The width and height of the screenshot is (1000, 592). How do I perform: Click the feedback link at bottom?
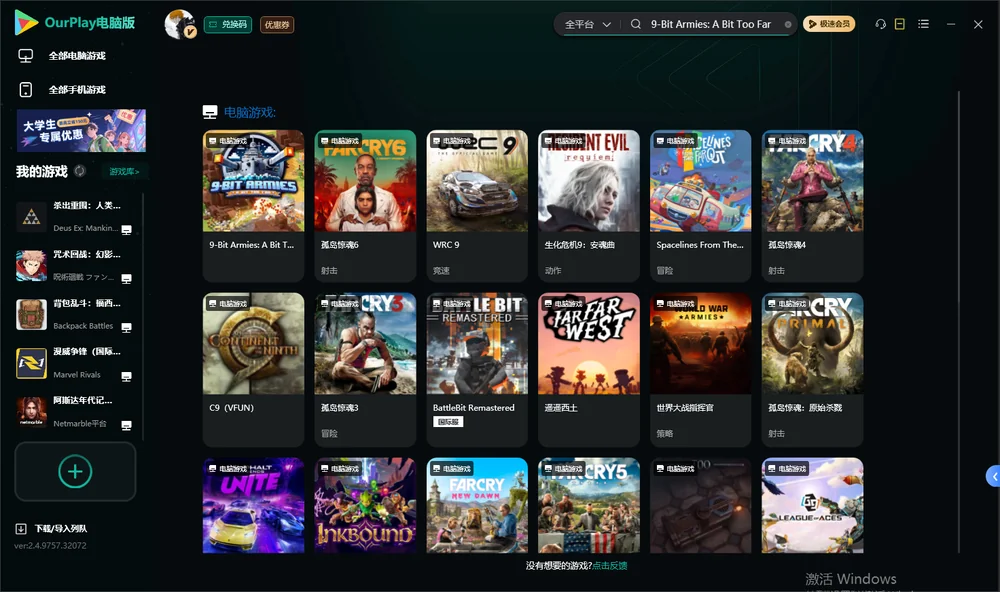(610, 565)
